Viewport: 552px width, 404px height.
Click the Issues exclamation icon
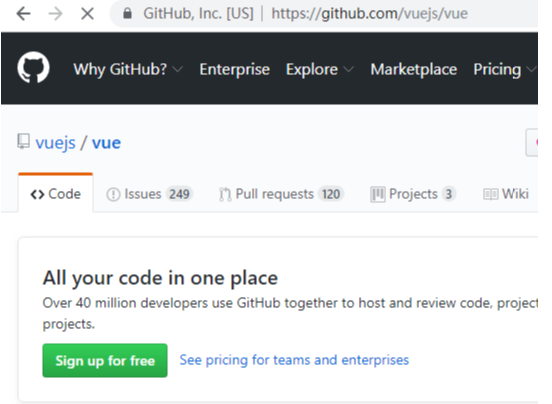pyautogui.click(x=113, y=194)
